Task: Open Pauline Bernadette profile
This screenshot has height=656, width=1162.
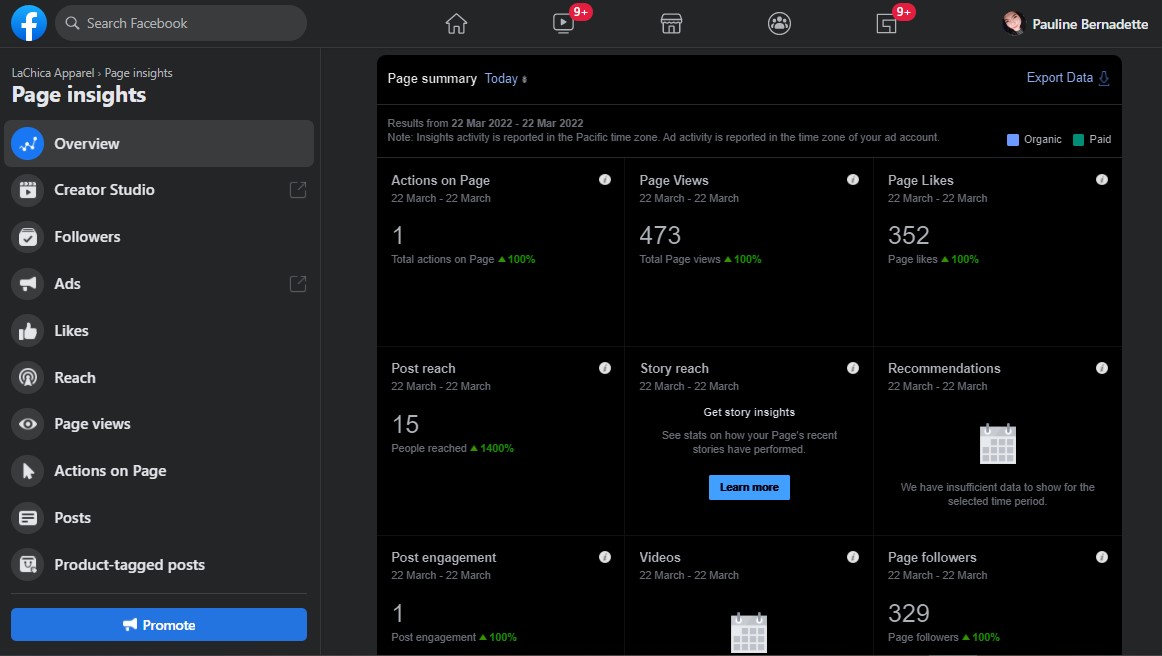Action: coord(1075,24)
